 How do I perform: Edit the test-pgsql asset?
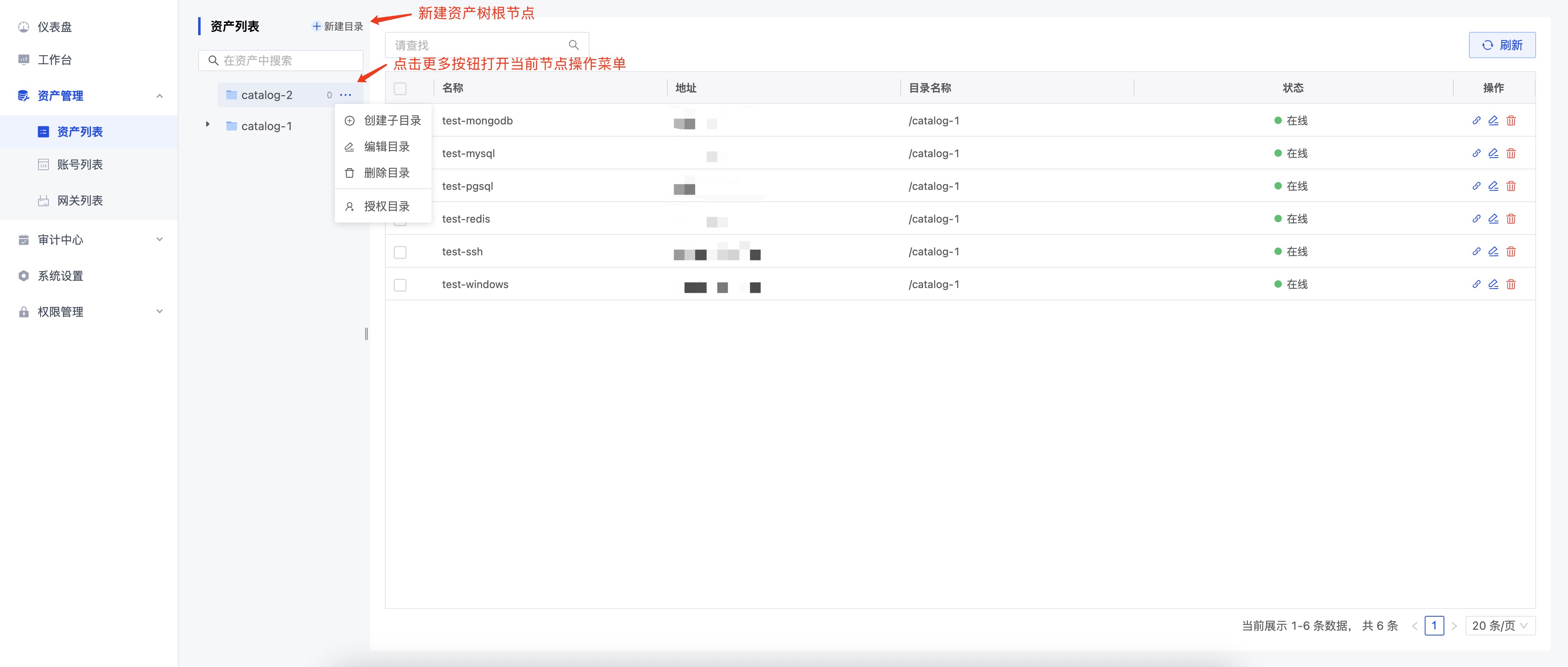(1493, 186)
